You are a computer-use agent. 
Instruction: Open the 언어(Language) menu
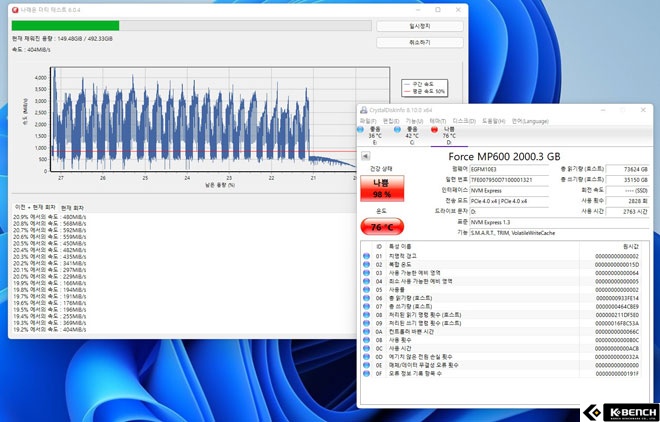coord(530,121)
